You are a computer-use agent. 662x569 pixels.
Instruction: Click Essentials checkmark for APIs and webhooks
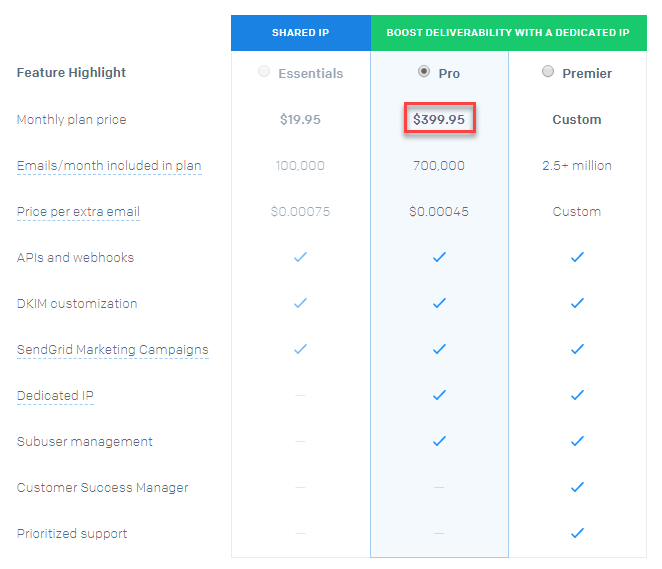coord(300,257)
